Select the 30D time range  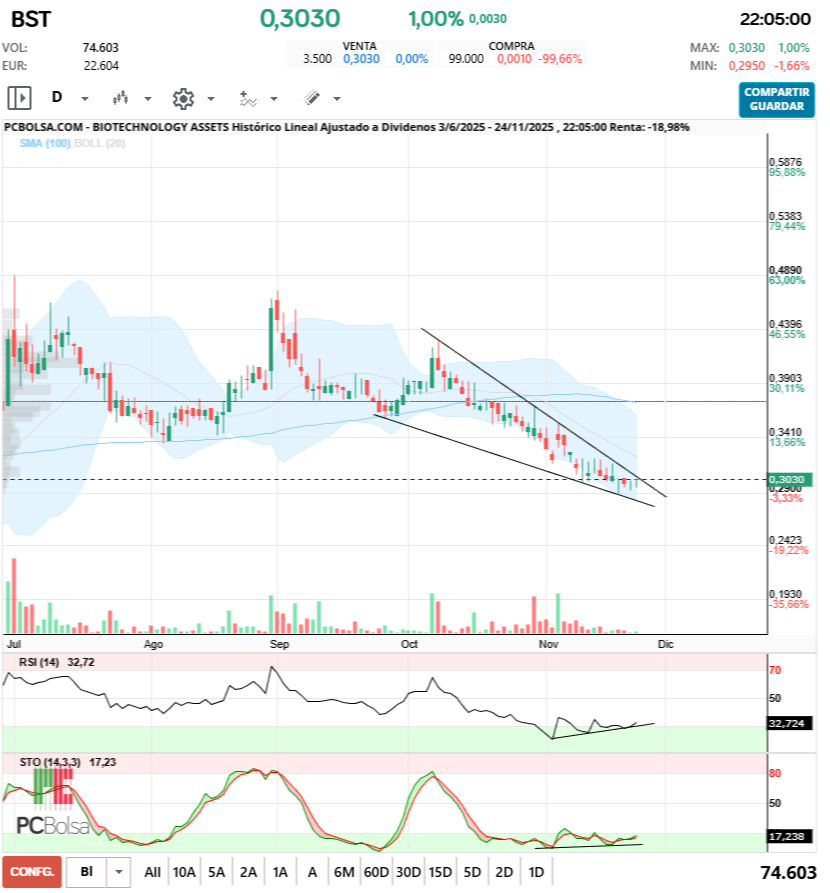click(408, 872)
